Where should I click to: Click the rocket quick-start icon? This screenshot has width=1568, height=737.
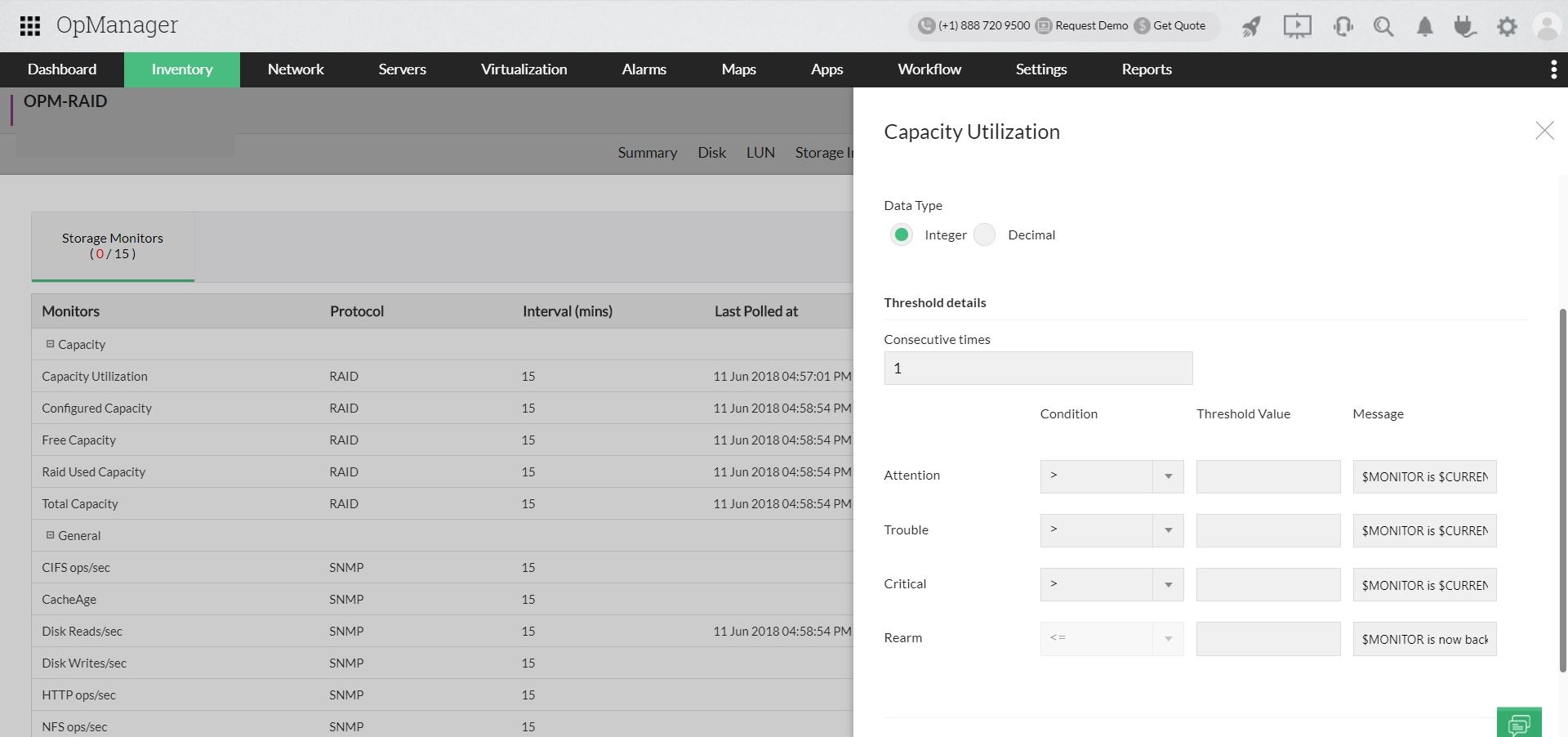point(1251,26)
